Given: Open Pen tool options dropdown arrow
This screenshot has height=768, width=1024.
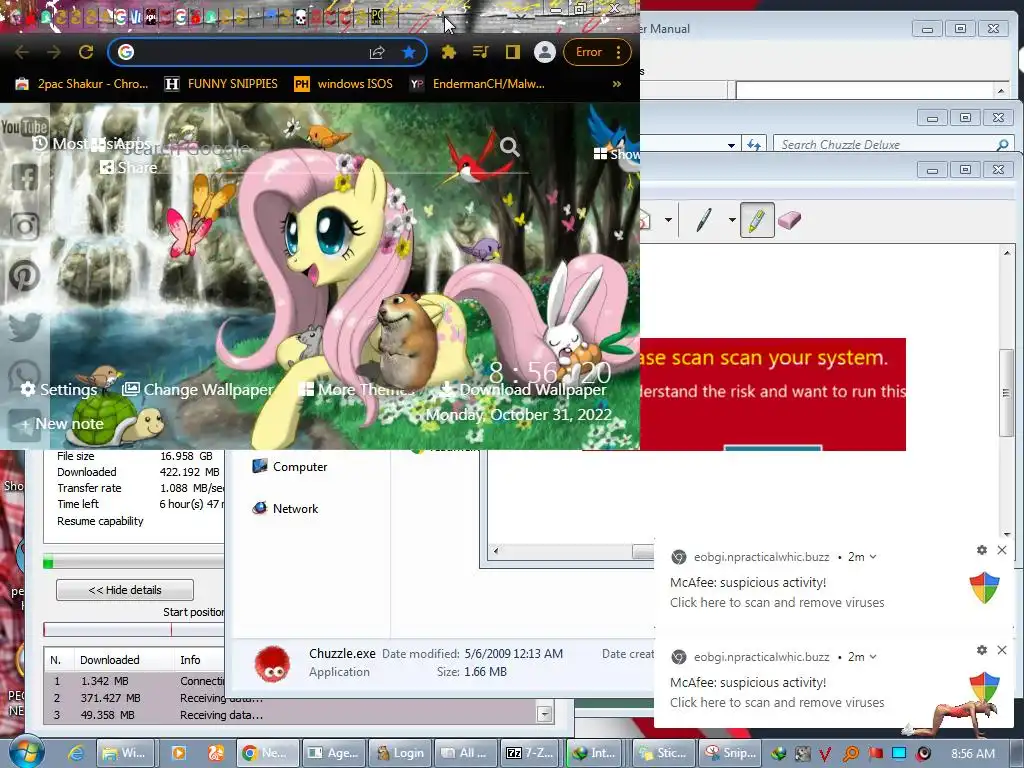Looking at the screenshot, I should 731,220.
